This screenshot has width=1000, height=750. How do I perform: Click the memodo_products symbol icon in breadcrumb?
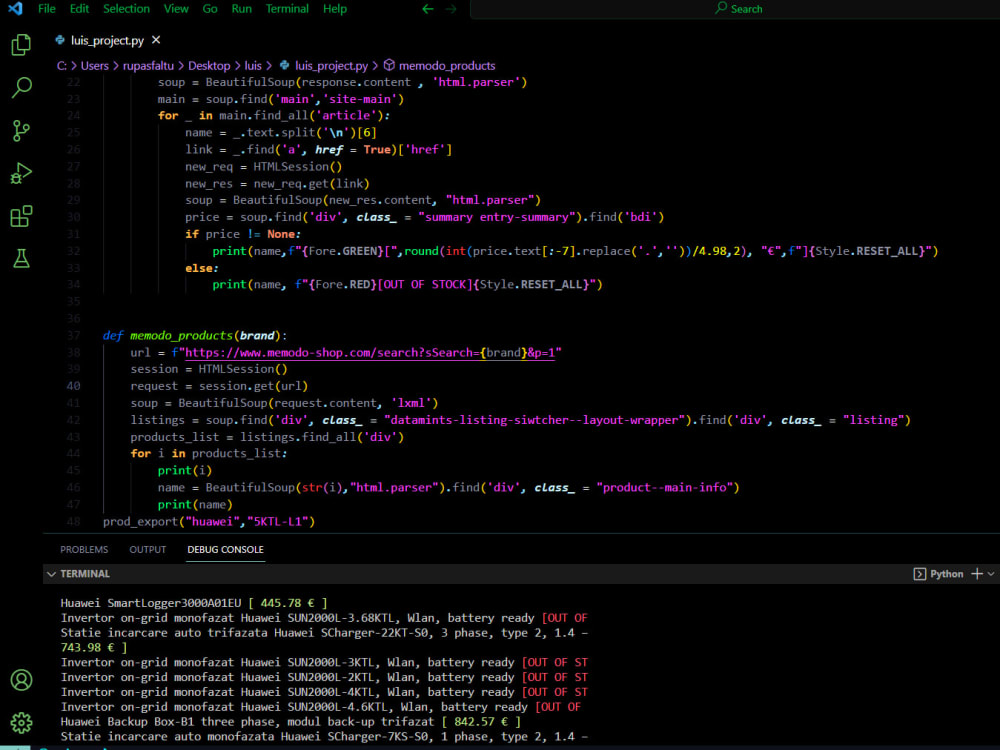pyautogui.click(x=389, y=65)
